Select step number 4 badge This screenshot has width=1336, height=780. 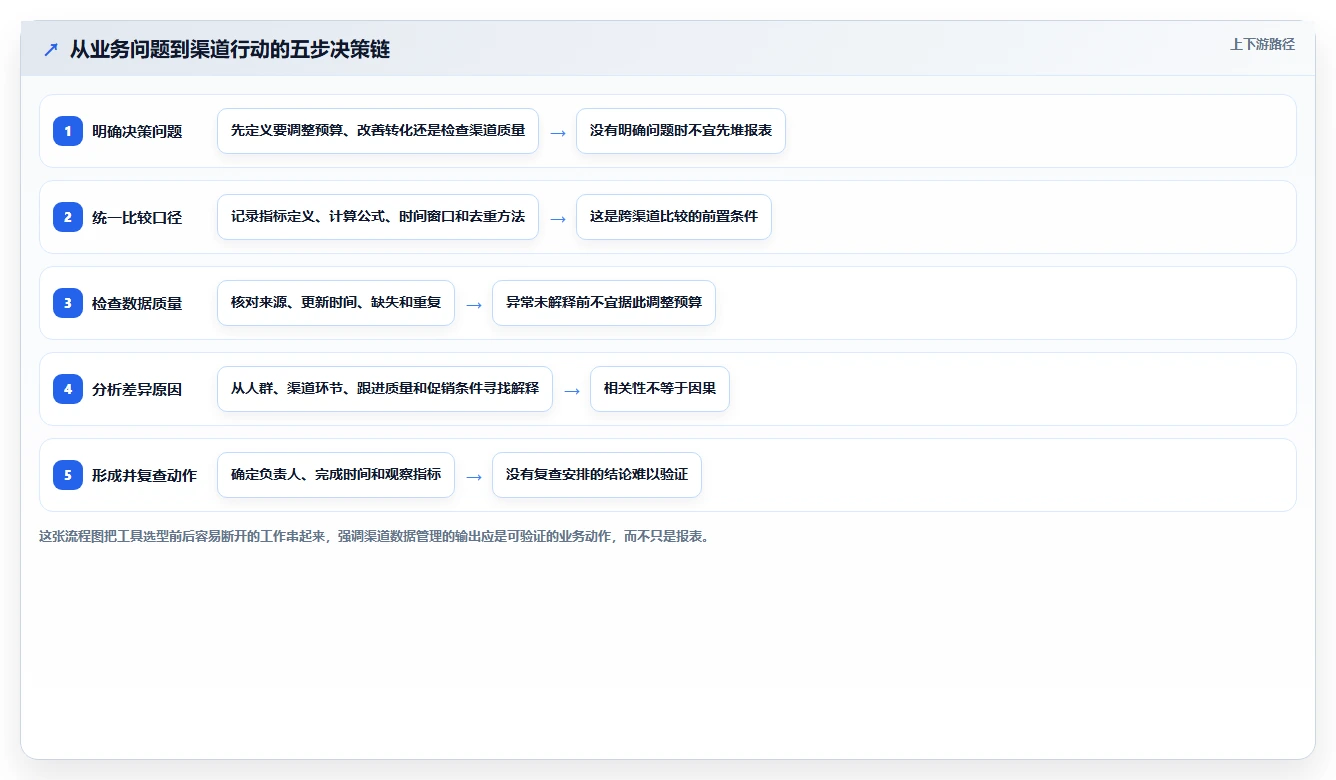pyautogui.click(x=68, y=388)
